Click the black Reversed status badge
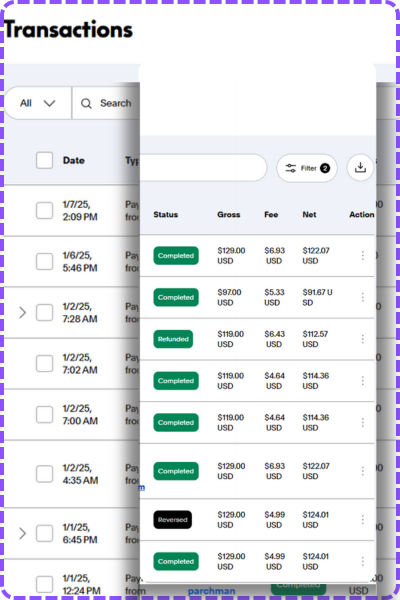400x600 pixels. click(x=173, y=520)
